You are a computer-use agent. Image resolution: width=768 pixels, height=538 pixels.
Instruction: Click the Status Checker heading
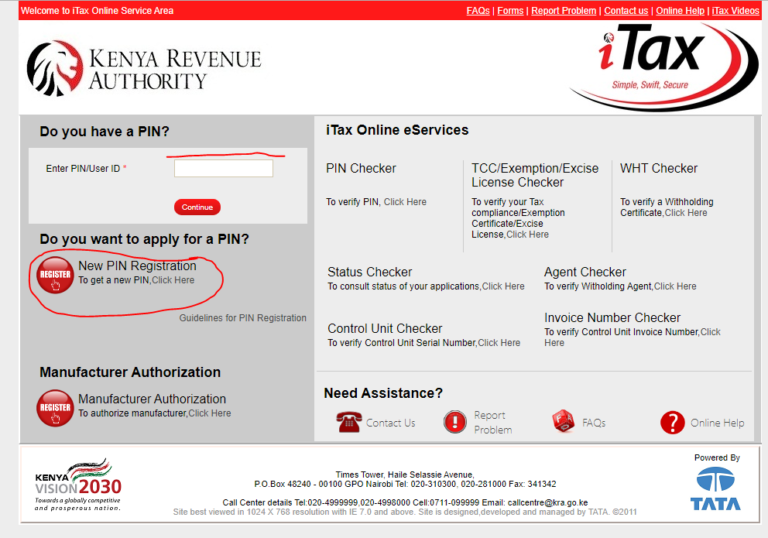point(370,272)
